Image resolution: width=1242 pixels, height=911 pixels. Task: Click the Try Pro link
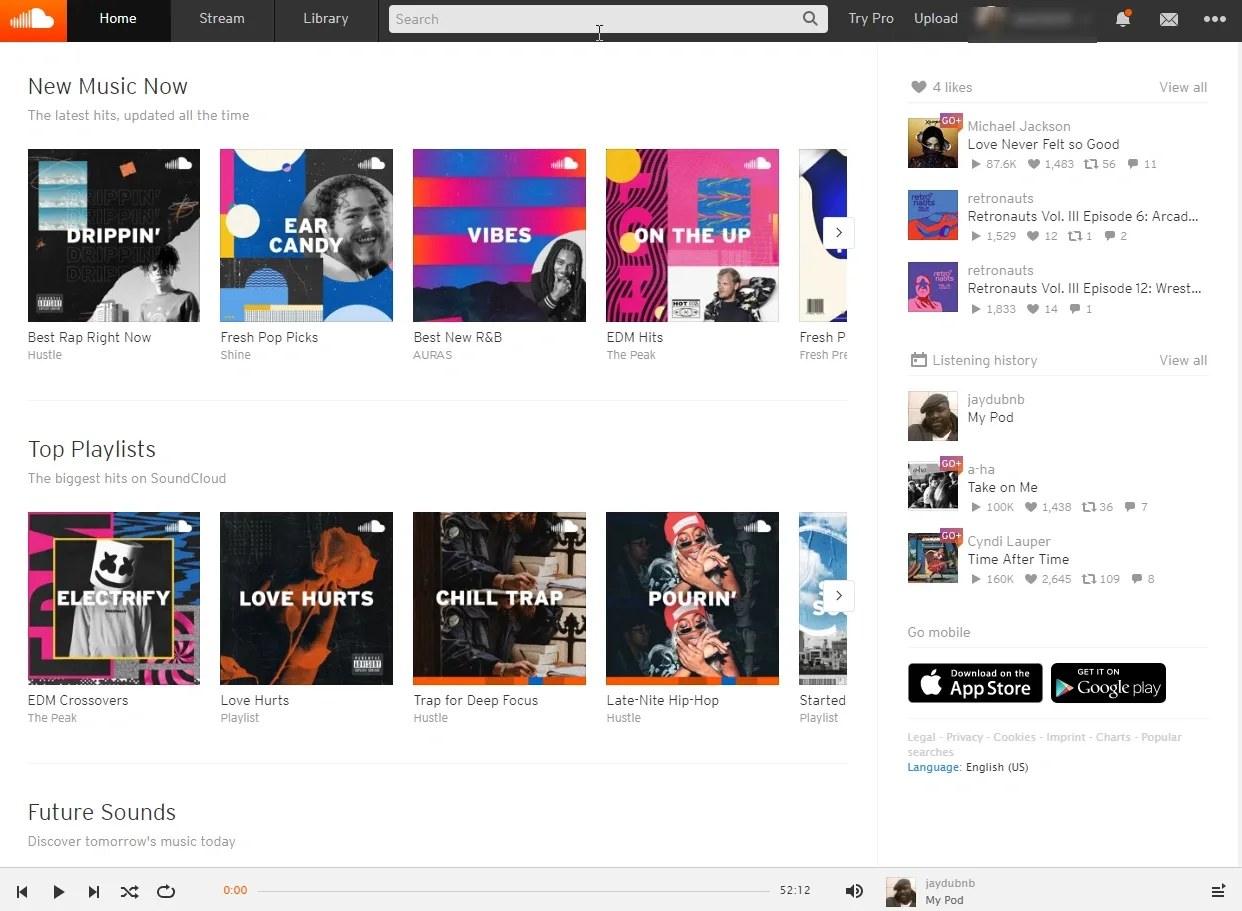tap(870, 19)
